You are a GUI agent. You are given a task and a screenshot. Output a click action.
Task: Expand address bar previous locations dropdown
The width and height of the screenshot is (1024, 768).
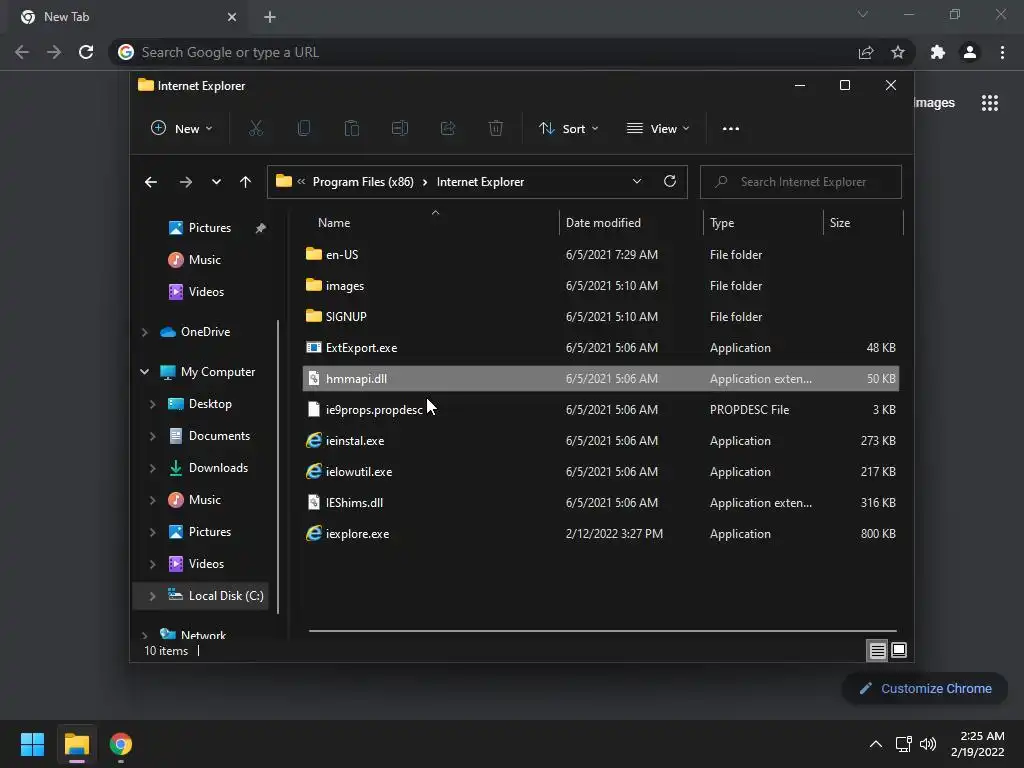pos(637,182)
